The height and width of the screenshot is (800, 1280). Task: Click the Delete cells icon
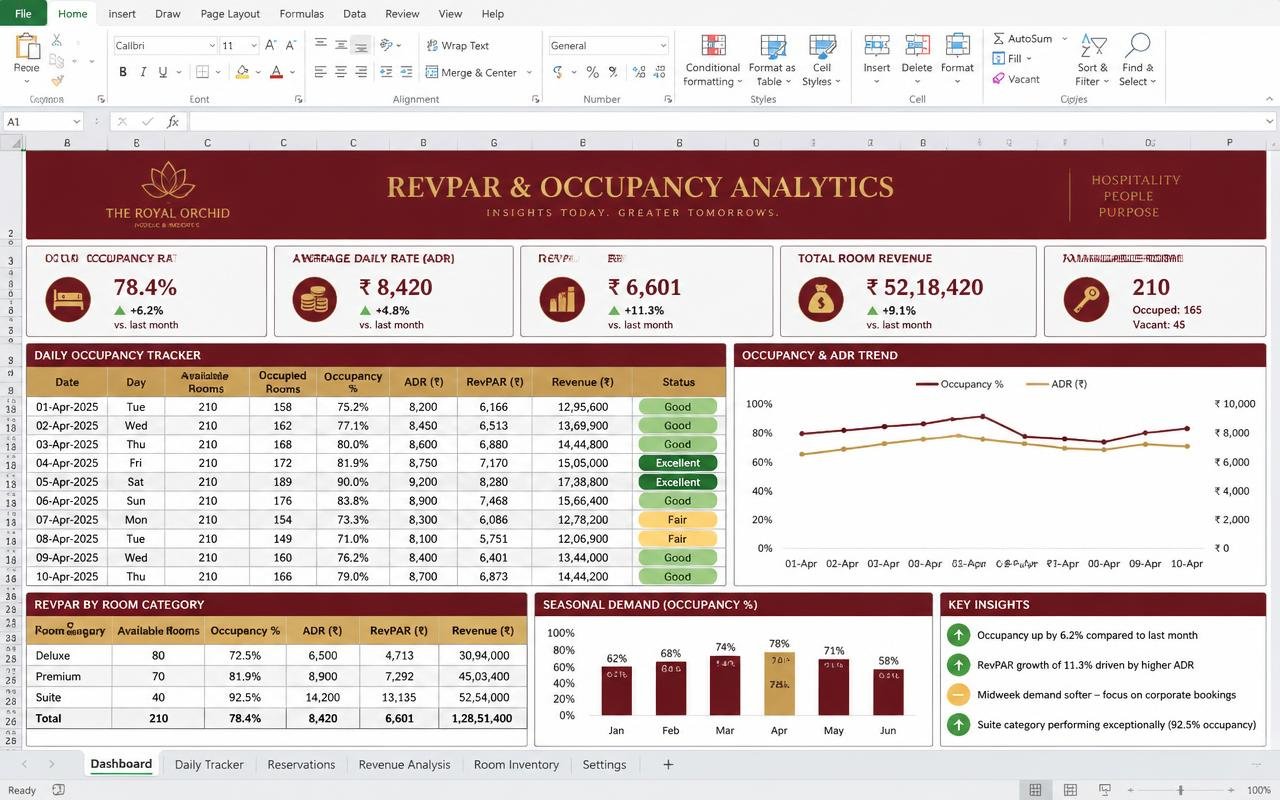coord(917,46)
